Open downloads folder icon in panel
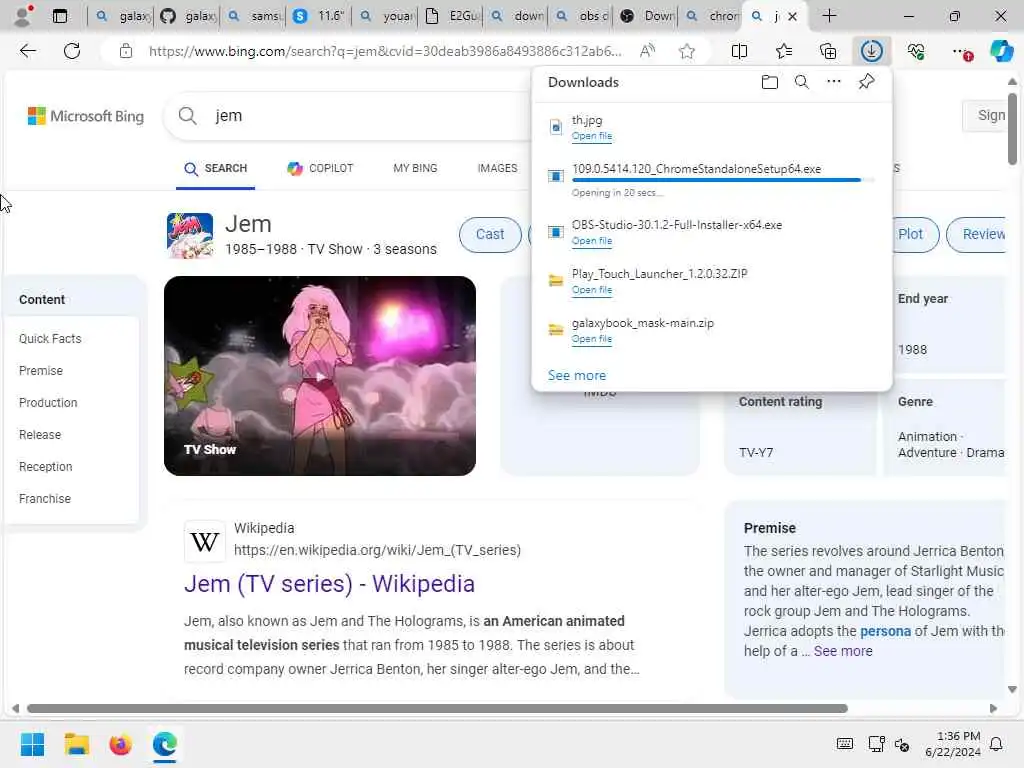This screenshot has width=1024, height=768. point(770,82)
